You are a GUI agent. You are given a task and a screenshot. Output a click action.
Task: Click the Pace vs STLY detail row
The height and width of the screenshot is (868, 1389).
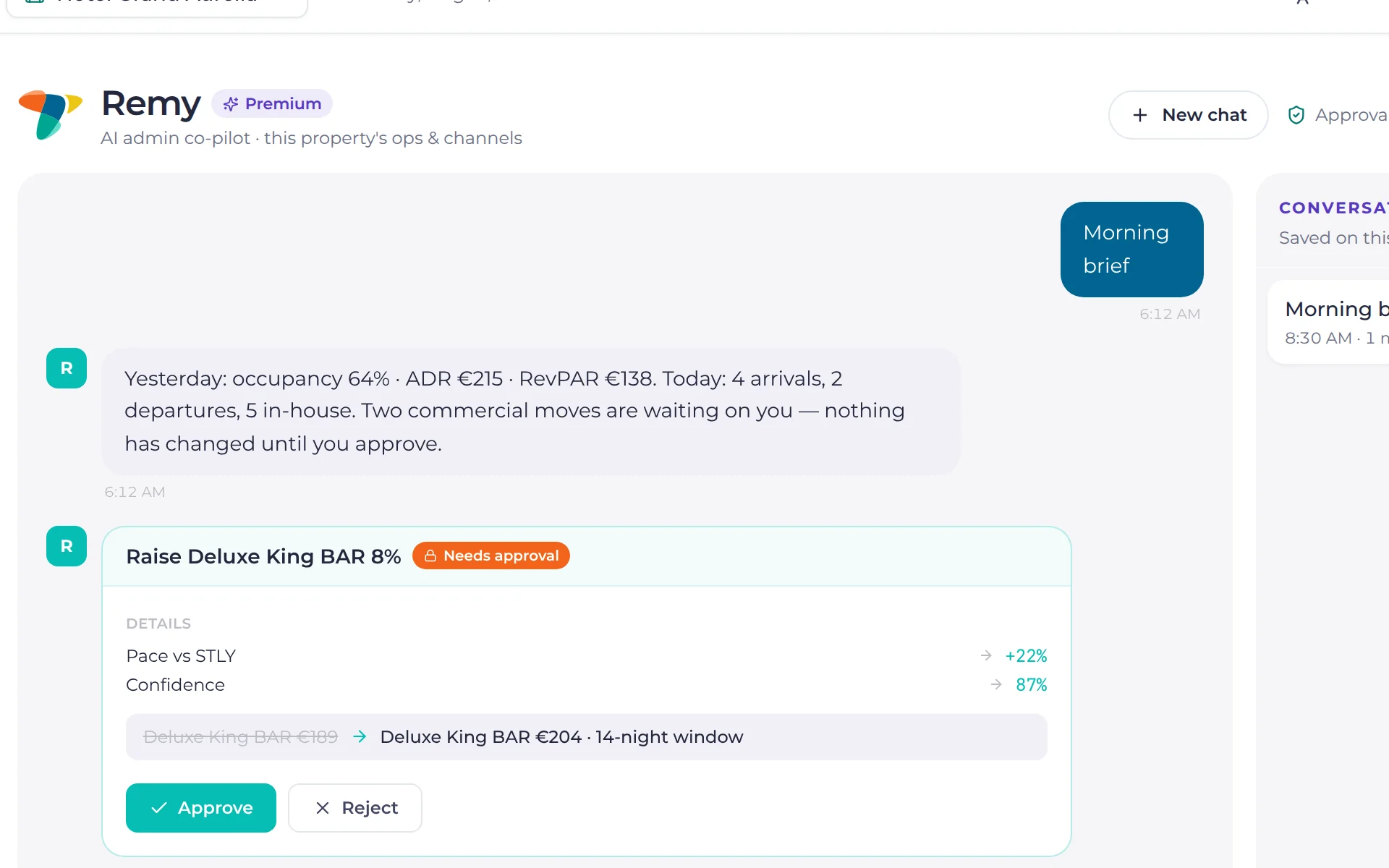pyautogui.click(x=586, y=656)
